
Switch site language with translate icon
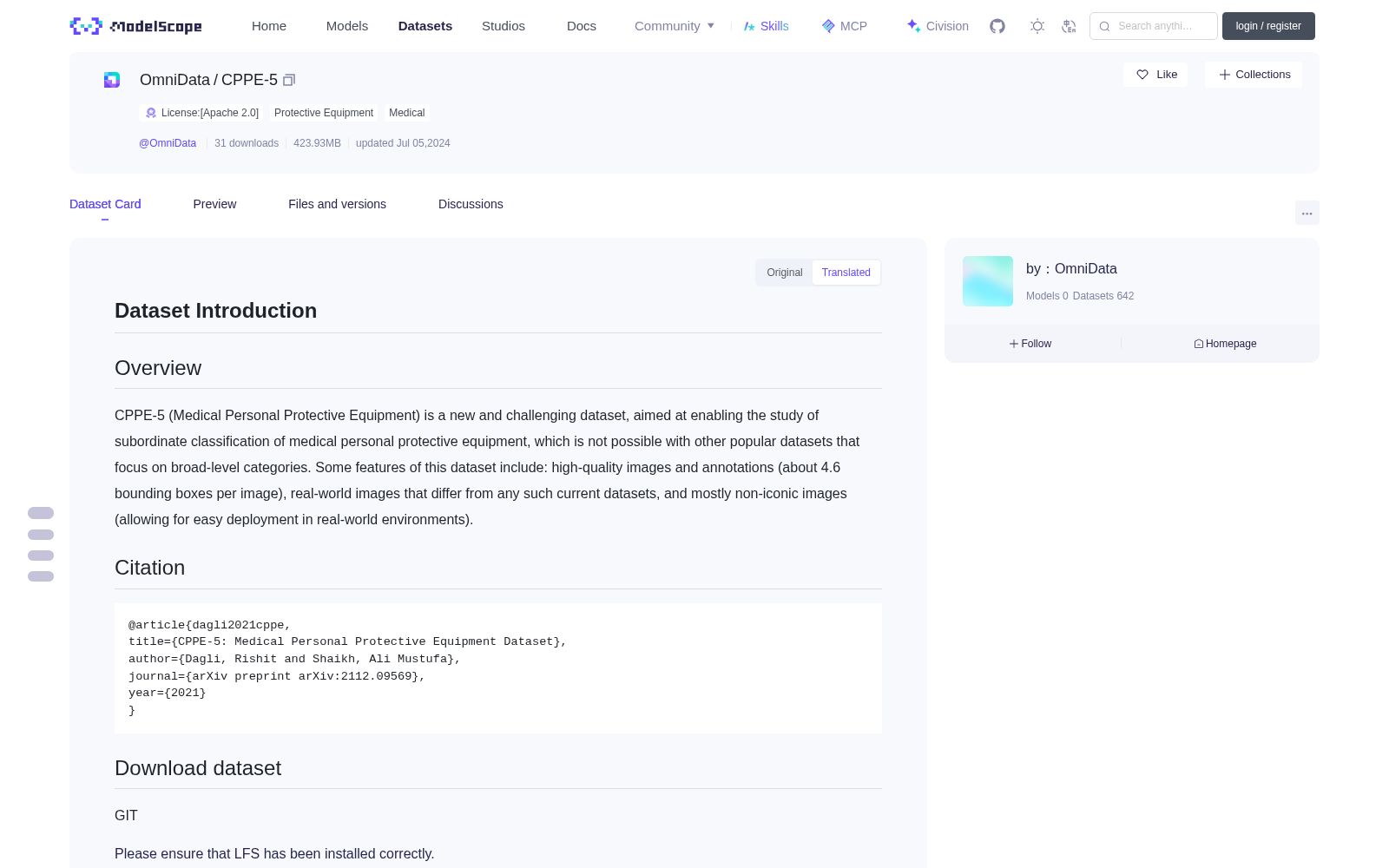tap(1069, 26)
